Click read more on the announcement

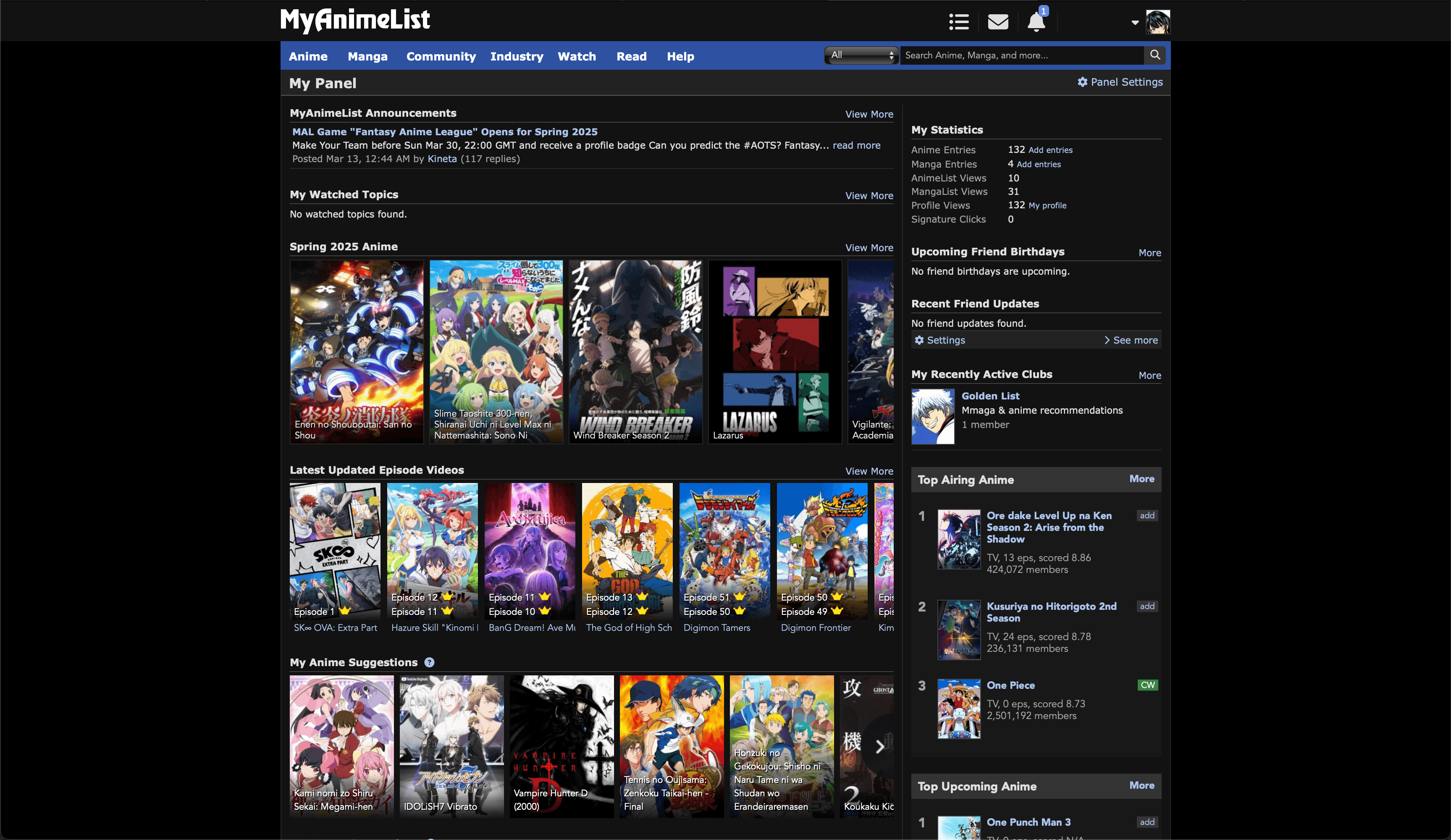click(856, 145)
